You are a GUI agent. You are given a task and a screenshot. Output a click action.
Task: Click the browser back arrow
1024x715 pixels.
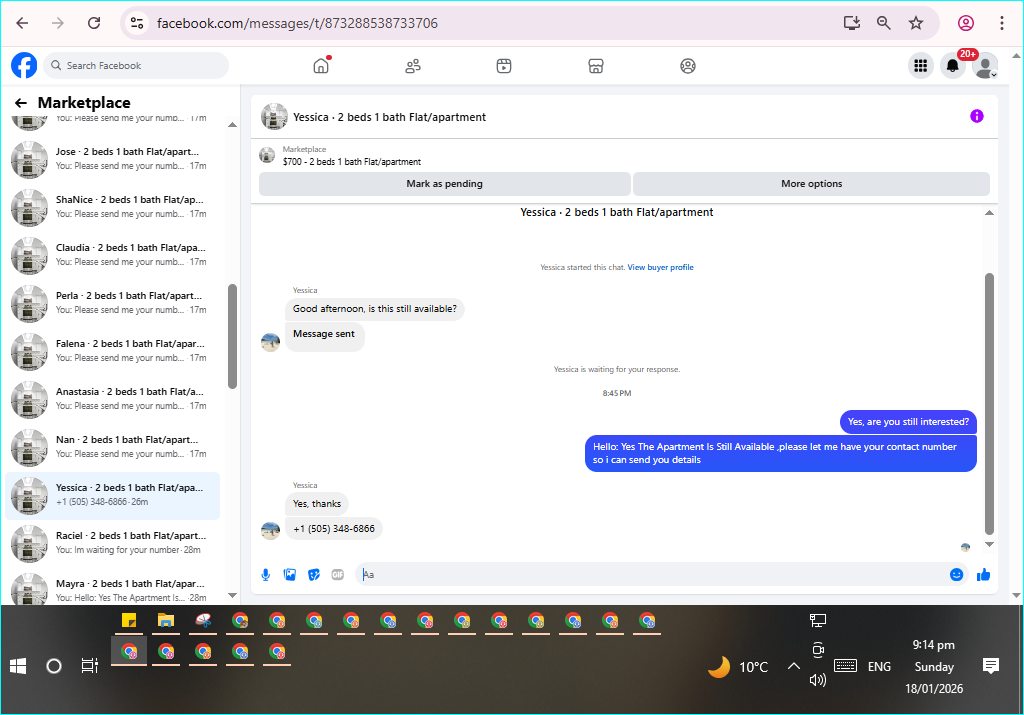22,23
